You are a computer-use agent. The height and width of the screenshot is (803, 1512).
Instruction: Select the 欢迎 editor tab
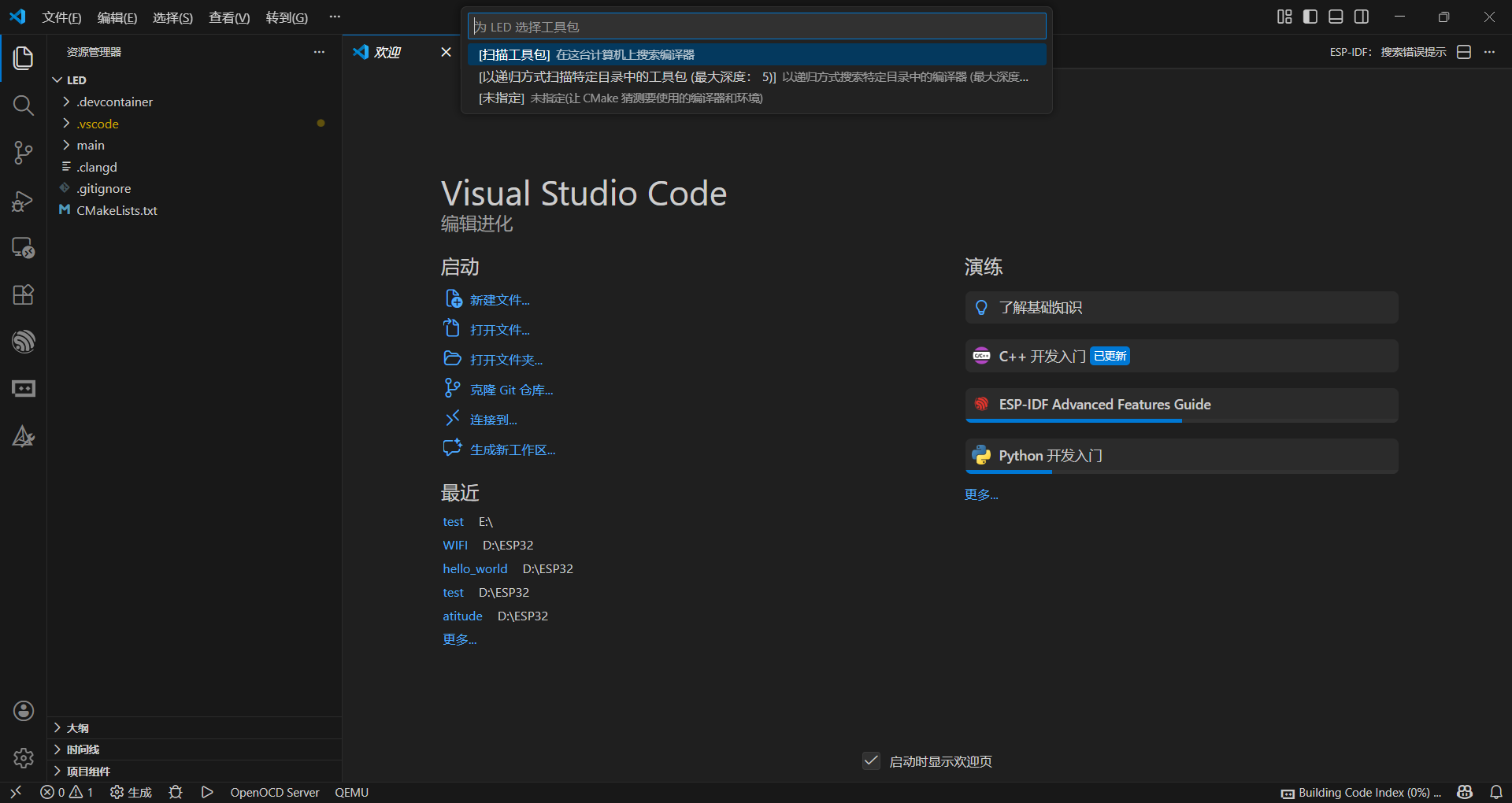tap(402, 52)
